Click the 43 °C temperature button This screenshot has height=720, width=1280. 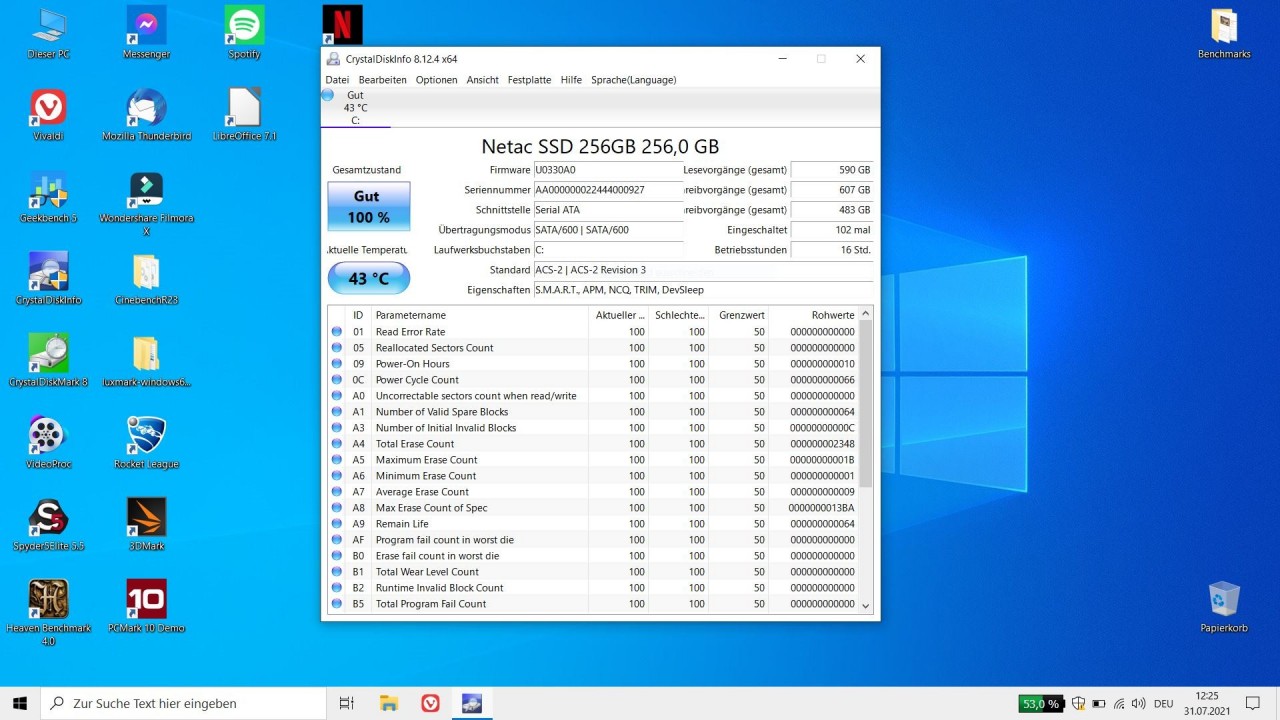tap(368, 278)
